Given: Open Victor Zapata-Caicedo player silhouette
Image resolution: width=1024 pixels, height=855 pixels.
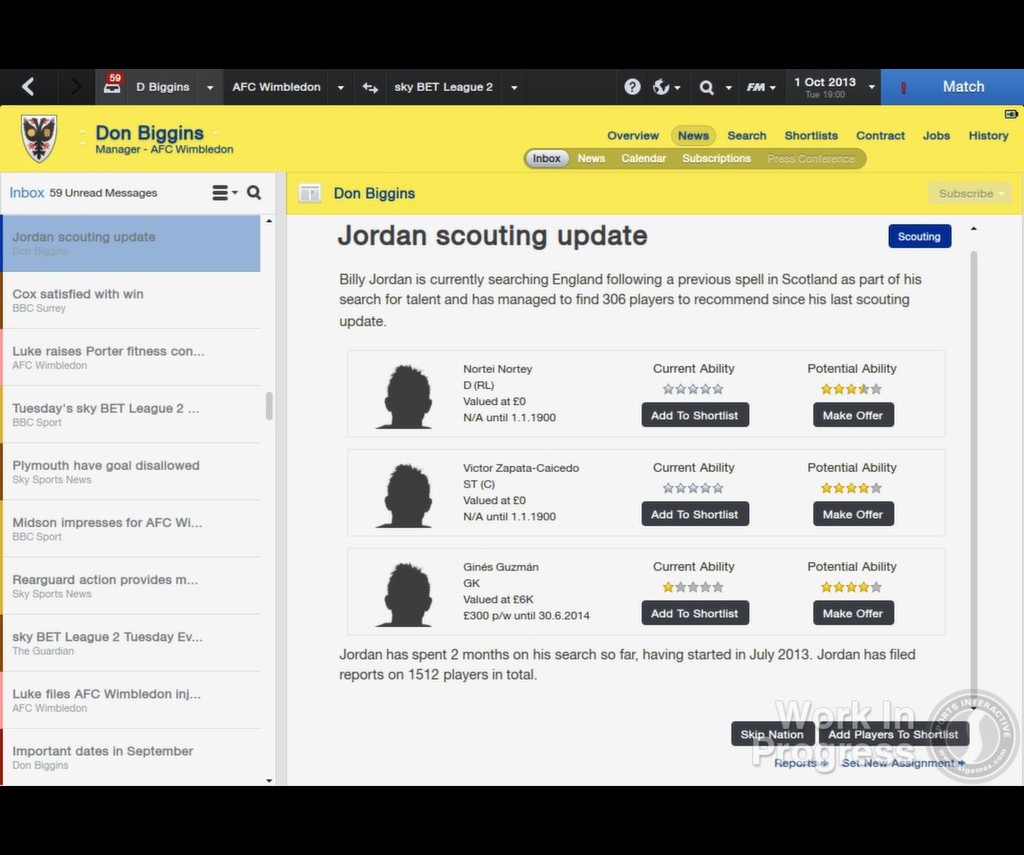Looking at the screenshot, I should (x=405, y=495).
